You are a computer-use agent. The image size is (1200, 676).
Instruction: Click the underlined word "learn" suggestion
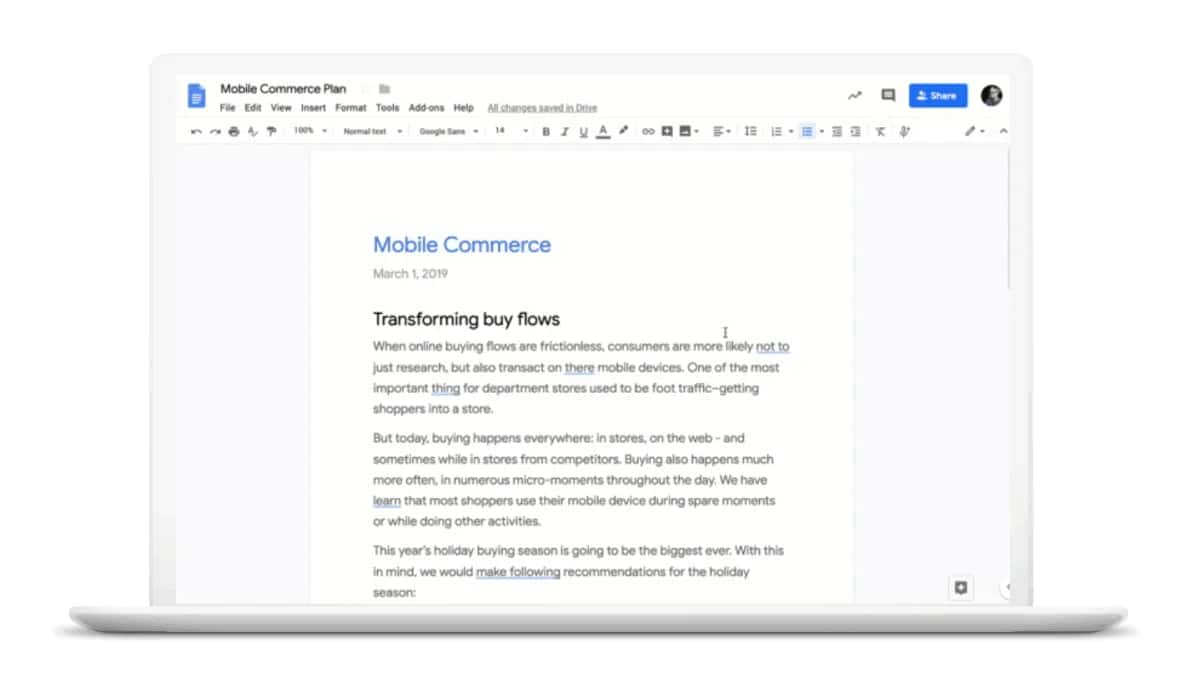coord(387,501)
